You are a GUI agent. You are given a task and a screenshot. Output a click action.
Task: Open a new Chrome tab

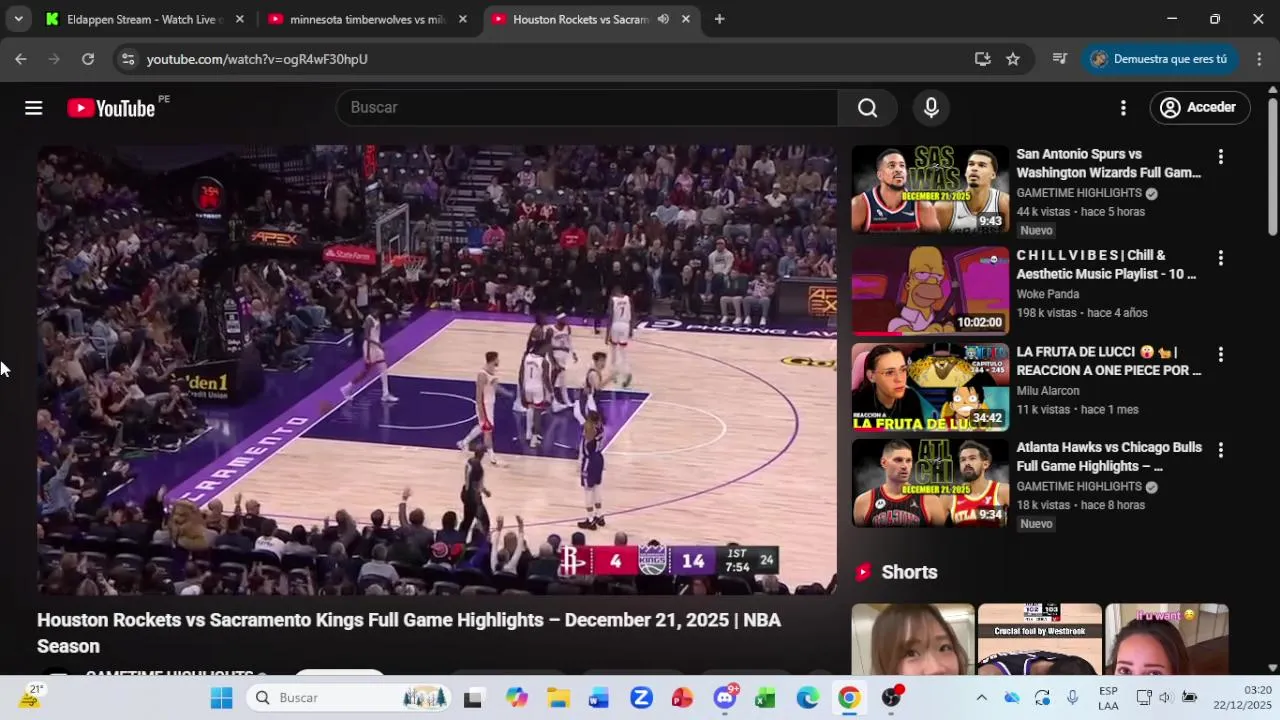(x=719, y=19)
